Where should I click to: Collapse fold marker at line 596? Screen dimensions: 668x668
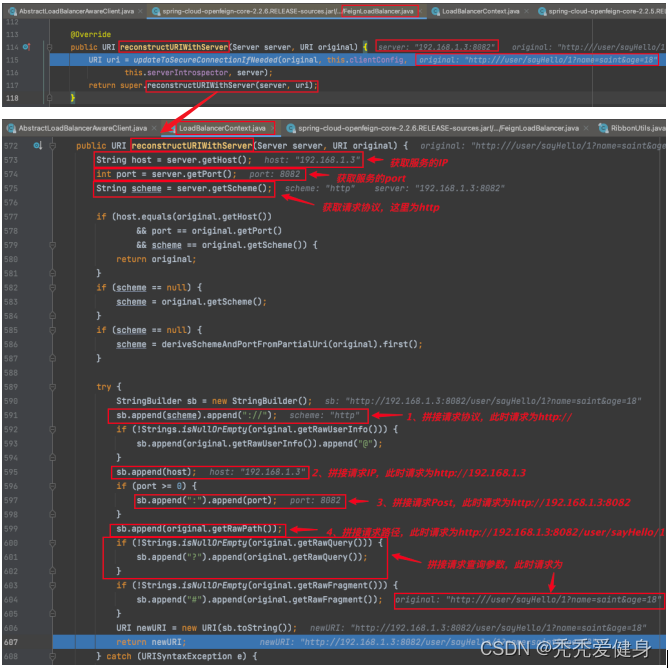pos(52,486)
